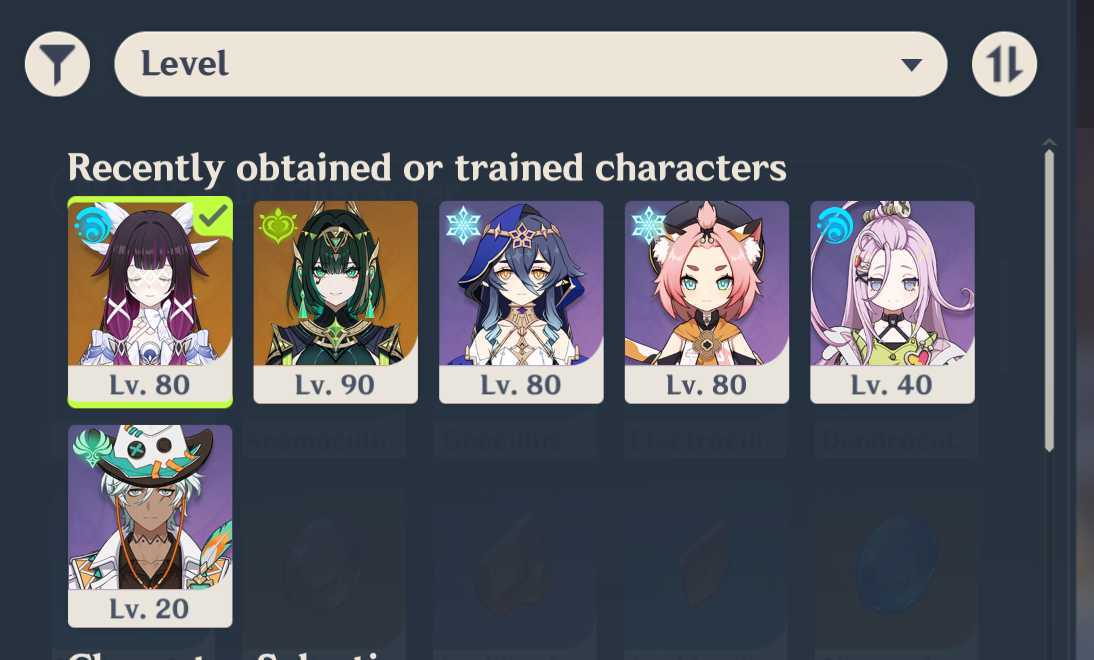Select the green-haired Lv. 90 character
This screenshot has height=660, width=1094.
point(336,302)
